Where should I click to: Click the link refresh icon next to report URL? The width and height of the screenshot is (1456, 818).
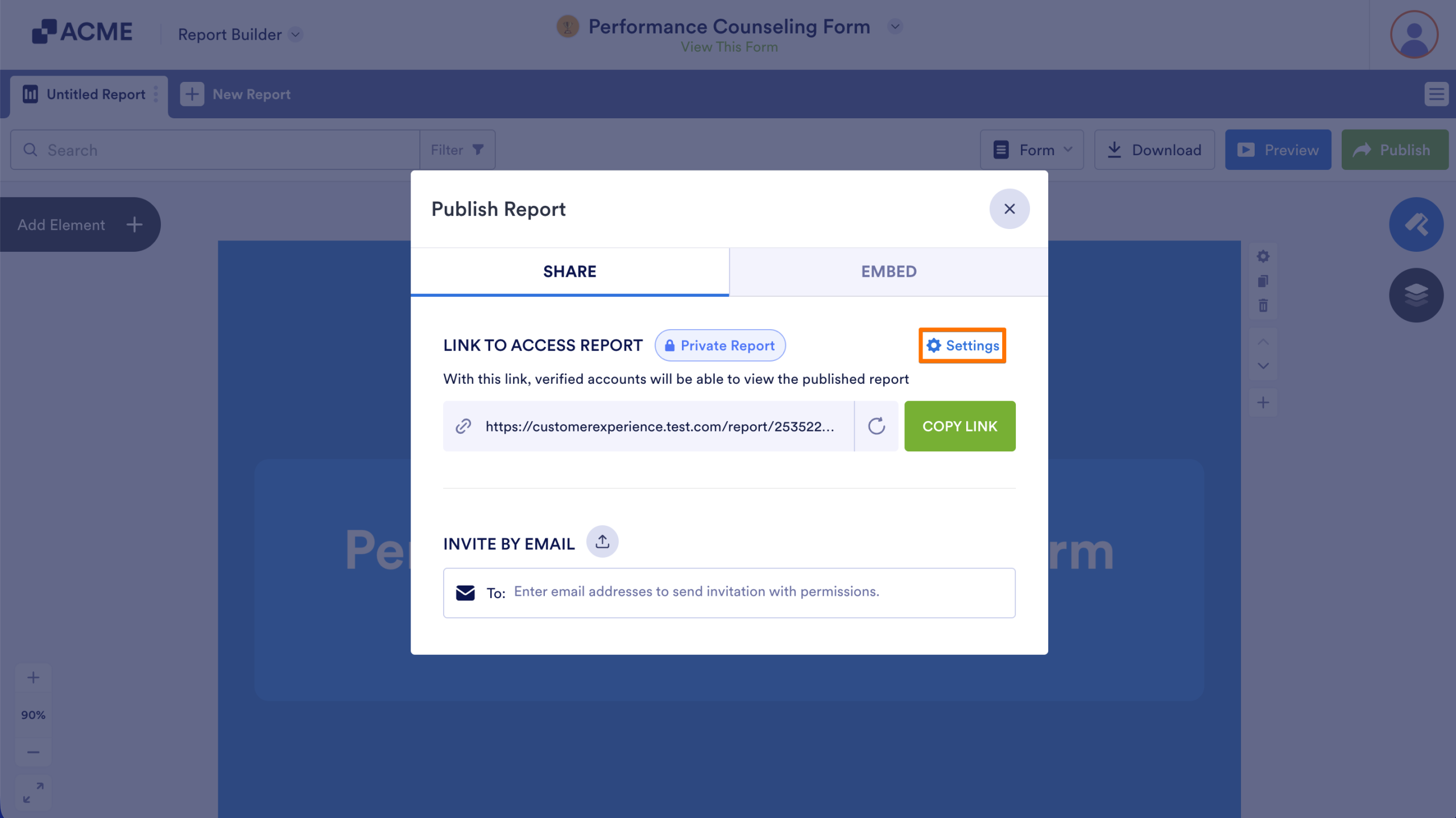coord(876,426)
